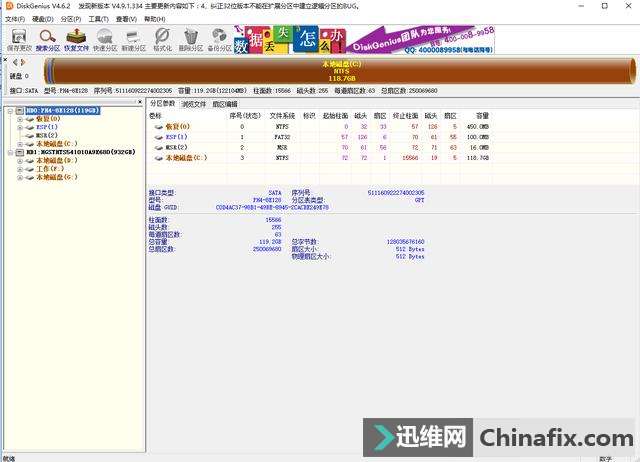
Task: Click the Backup Partition (备份分区) icon
Action: 219,40
